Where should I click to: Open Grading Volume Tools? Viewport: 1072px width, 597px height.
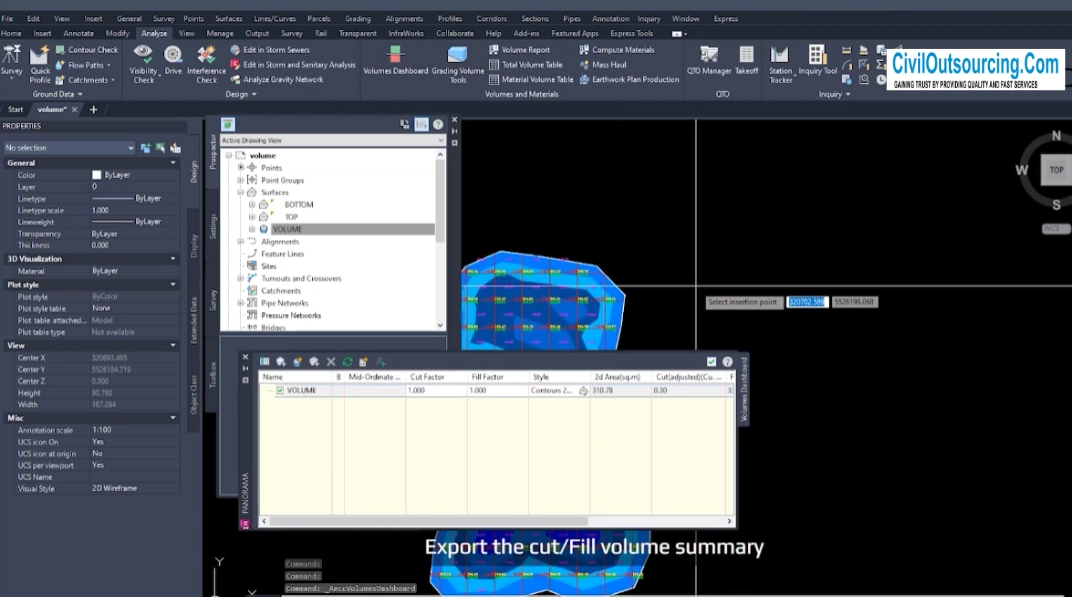[x=457, y=64]
